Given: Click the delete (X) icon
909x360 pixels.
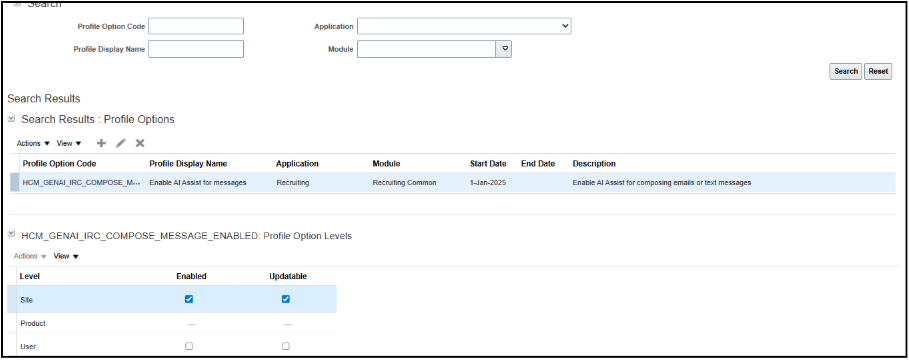Looking at the screenshot, I should tap(140, 143).
